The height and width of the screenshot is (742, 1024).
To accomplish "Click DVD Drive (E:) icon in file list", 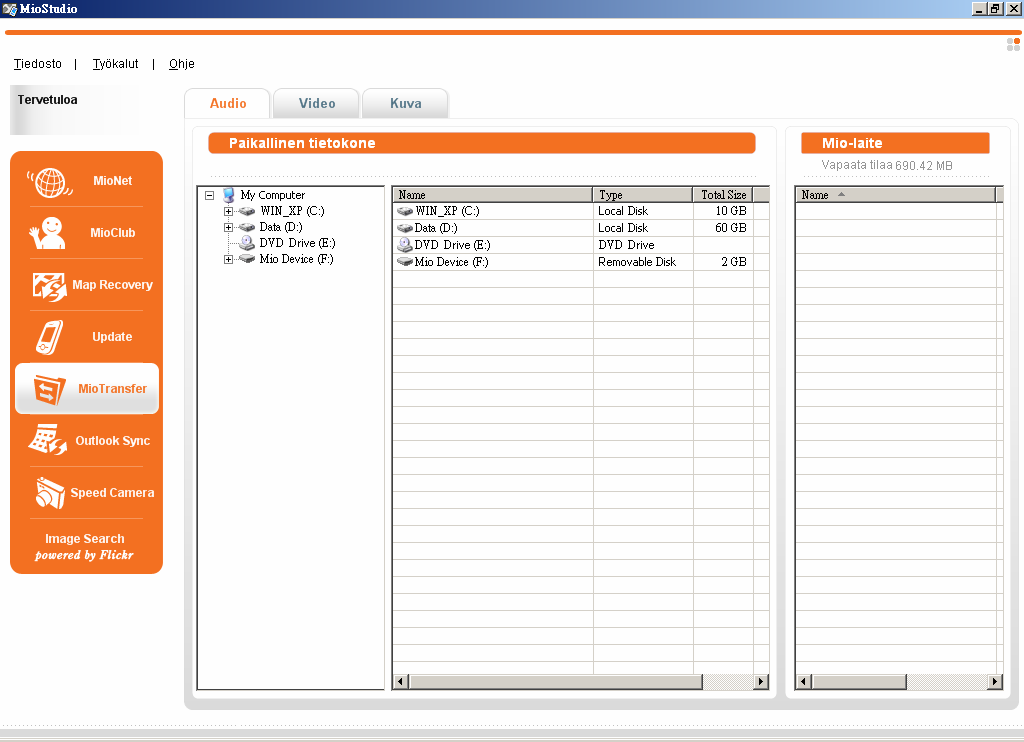I will 405,245.
